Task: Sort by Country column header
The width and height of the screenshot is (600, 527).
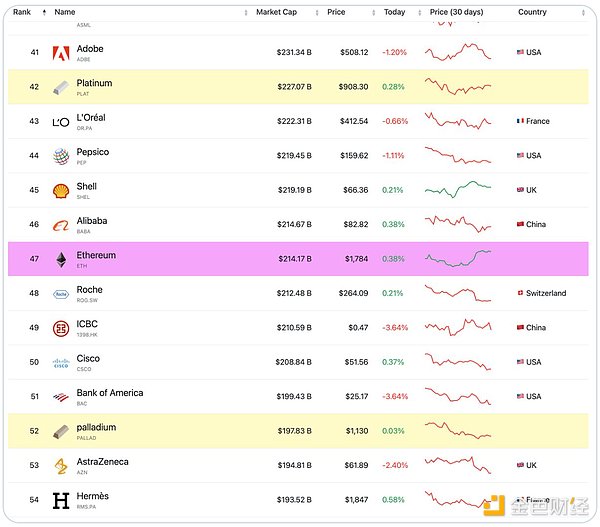Action: pos(532,12)
